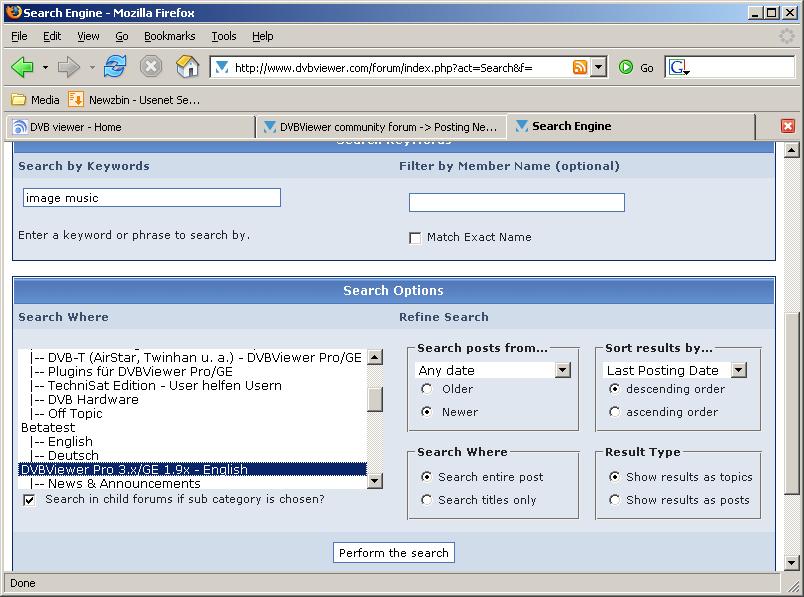
Task: Select Plugins für DVBViewer Pro/GE entry
Action: pyautogui.click(x=193, y=371)
